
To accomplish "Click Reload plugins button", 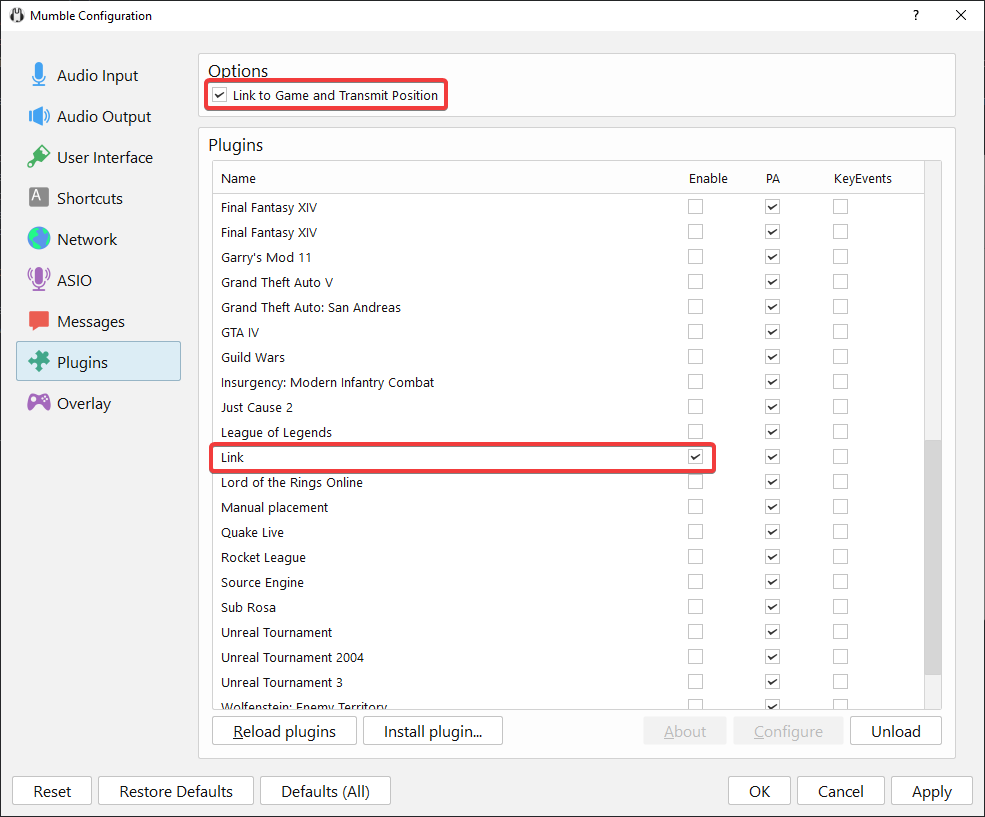I will coord(285,731).
